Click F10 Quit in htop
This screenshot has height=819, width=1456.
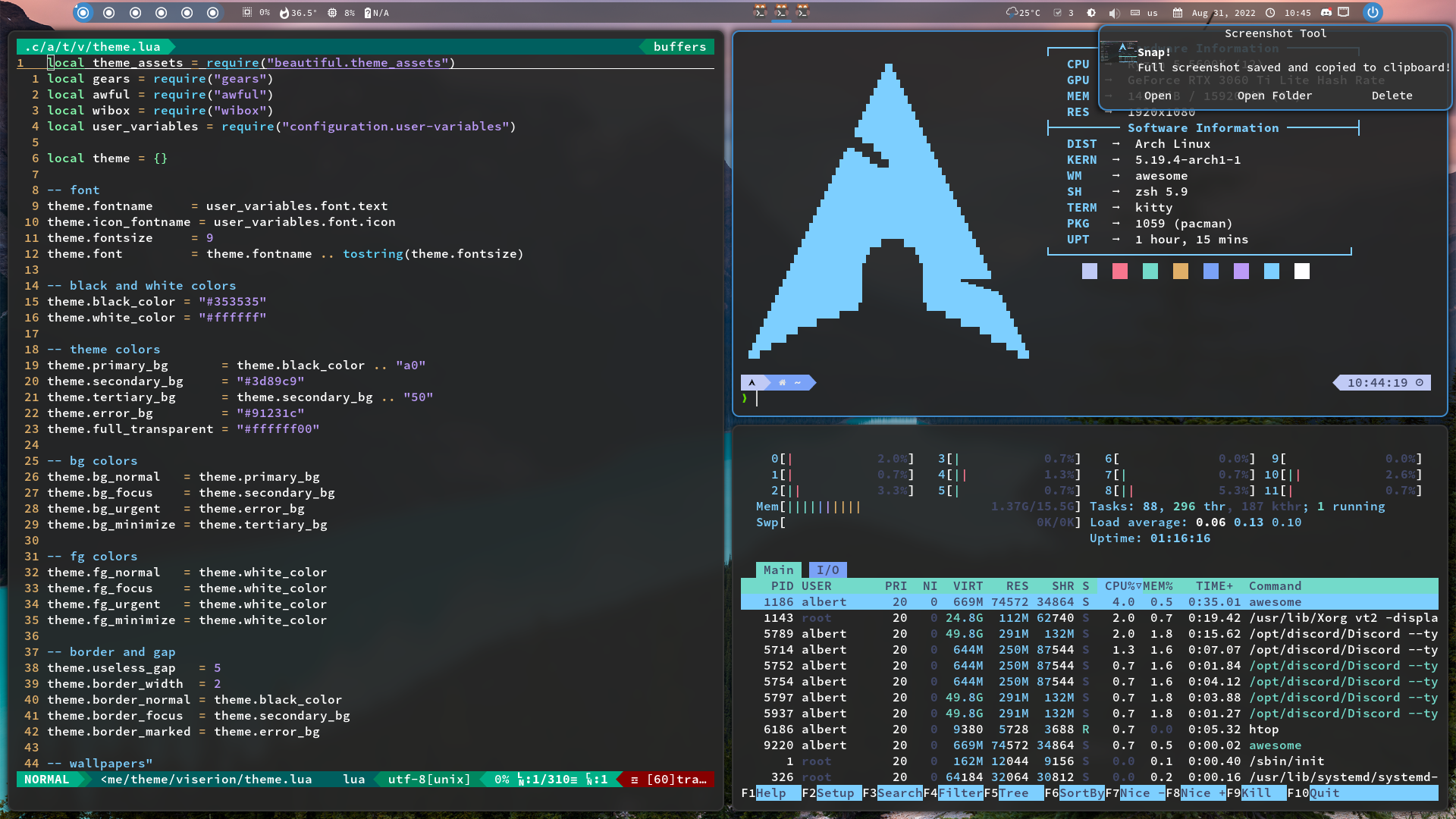(1313, 792)
